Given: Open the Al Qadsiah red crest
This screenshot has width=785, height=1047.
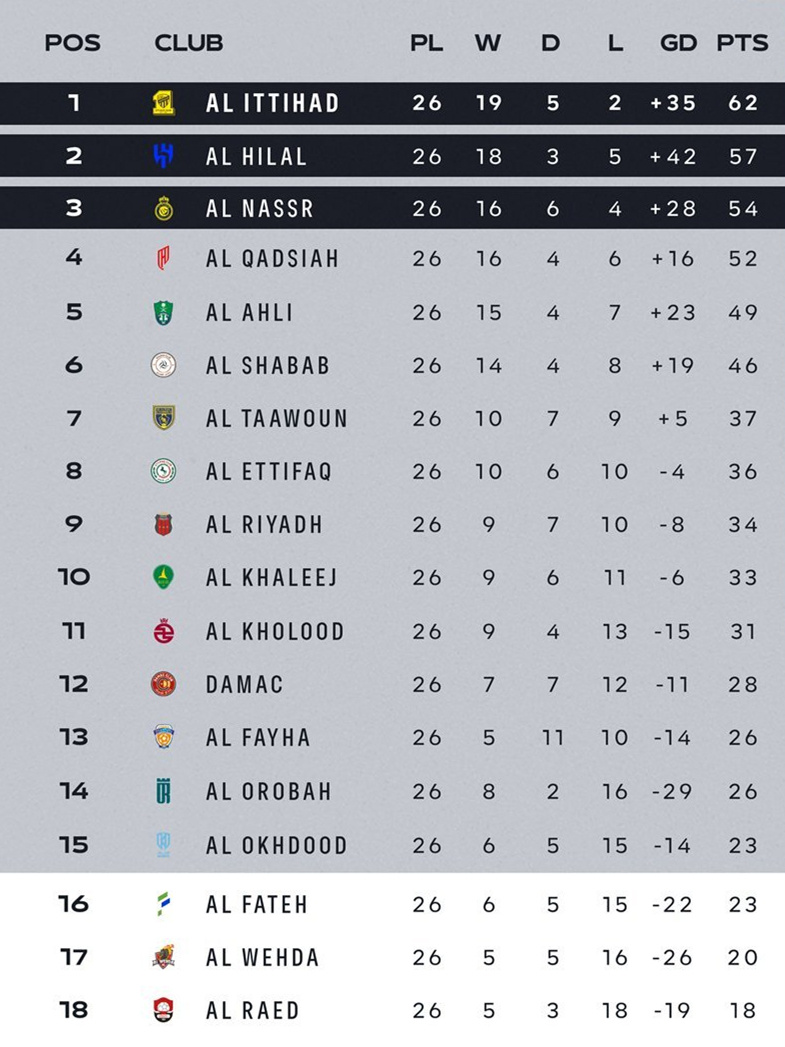Looking at the screenshot, I should pyautogui.click(x=164, y=258).
